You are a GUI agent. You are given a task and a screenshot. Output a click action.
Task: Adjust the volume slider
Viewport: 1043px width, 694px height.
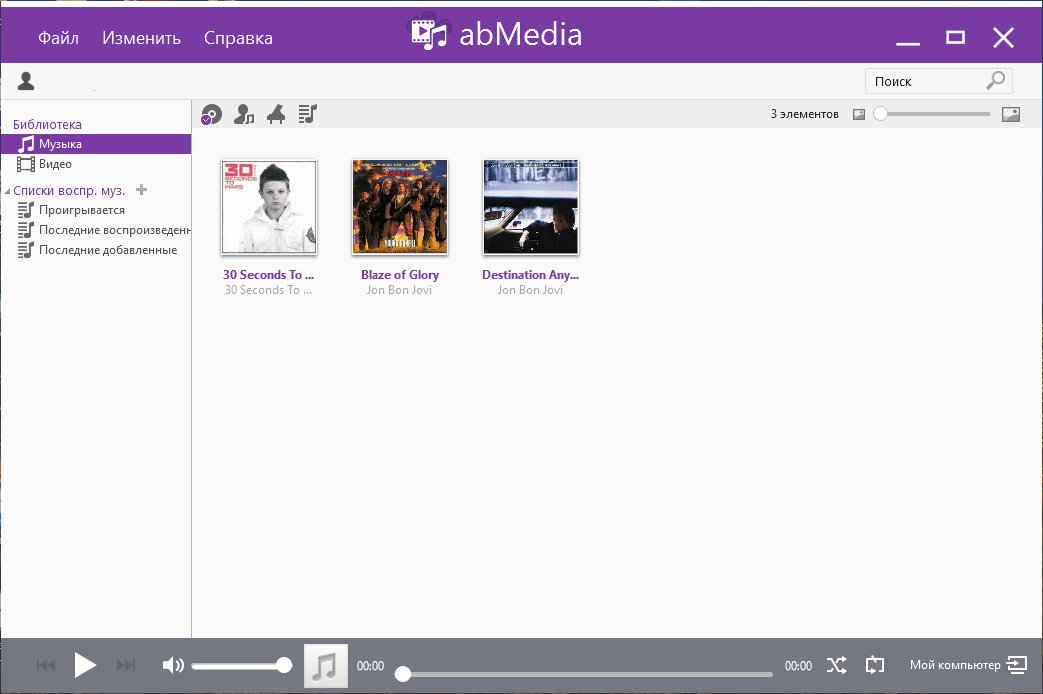click(x=242, y=665)
